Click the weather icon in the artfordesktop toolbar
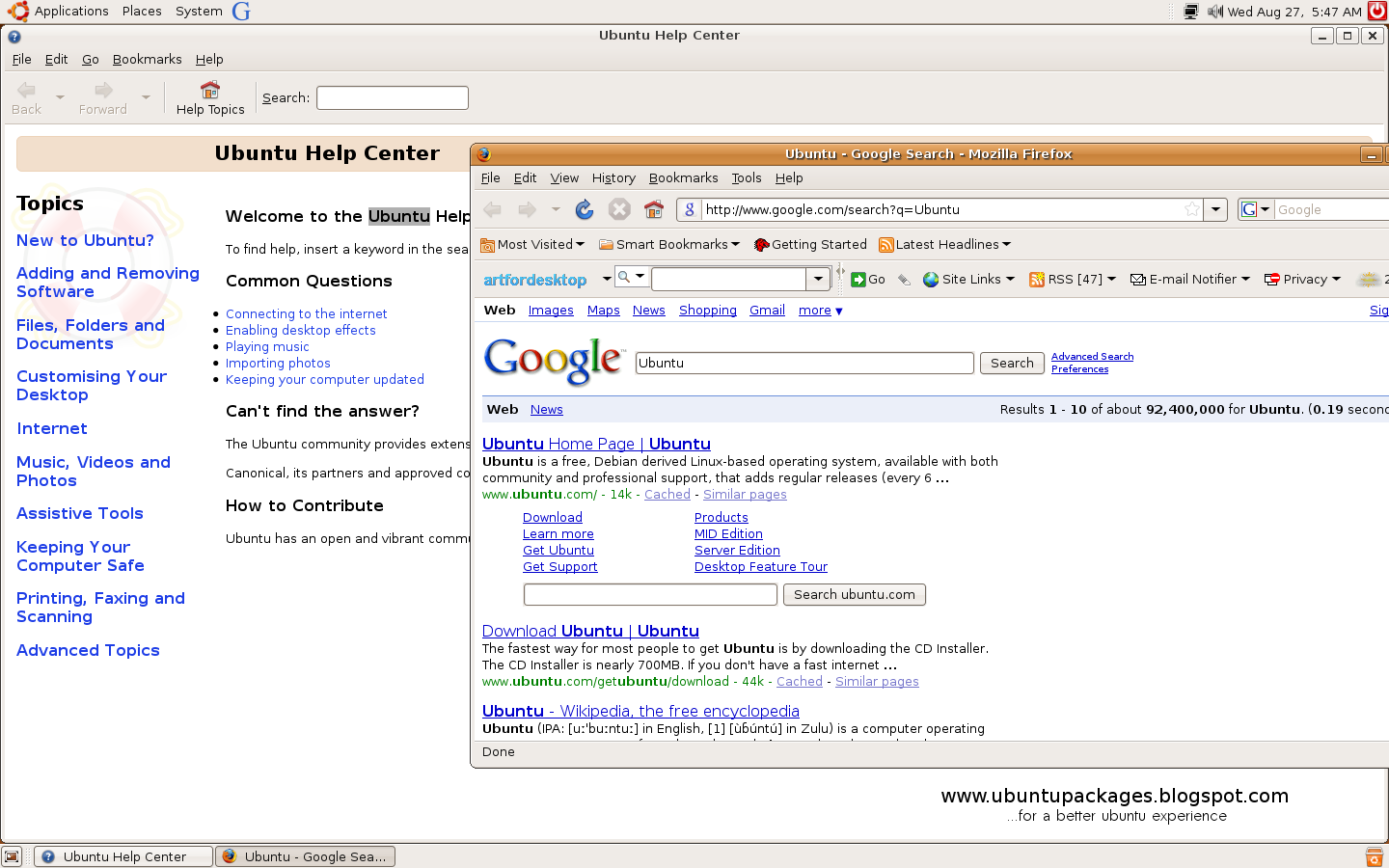Image resolution: width=1389 pixels, height=868 pixels. coord(1368,280)
